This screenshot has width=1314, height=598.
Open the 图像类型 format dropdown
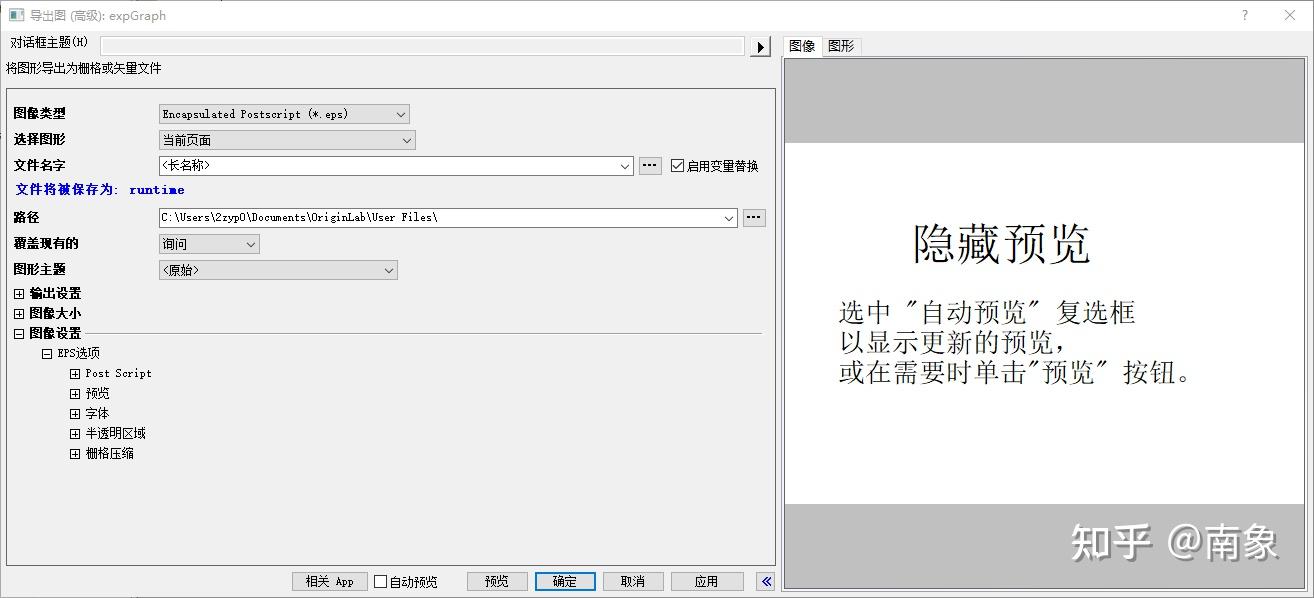[398, 113]
